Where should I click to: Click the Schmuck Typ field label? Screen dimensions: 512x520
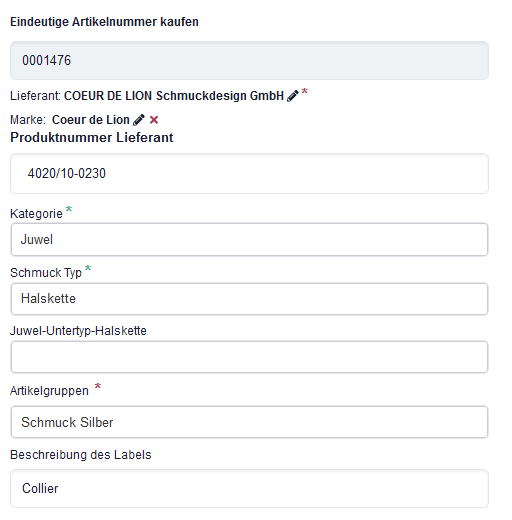(46, 273)
